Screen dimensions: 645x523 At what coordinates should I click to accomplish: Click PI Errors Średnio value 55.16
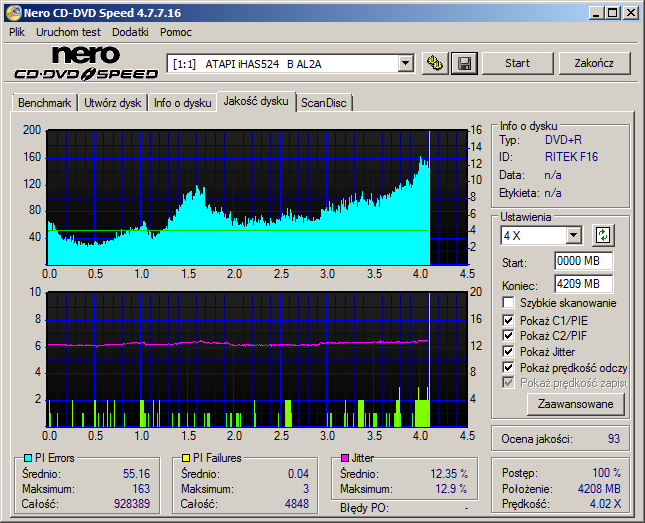tap(137, 474)
